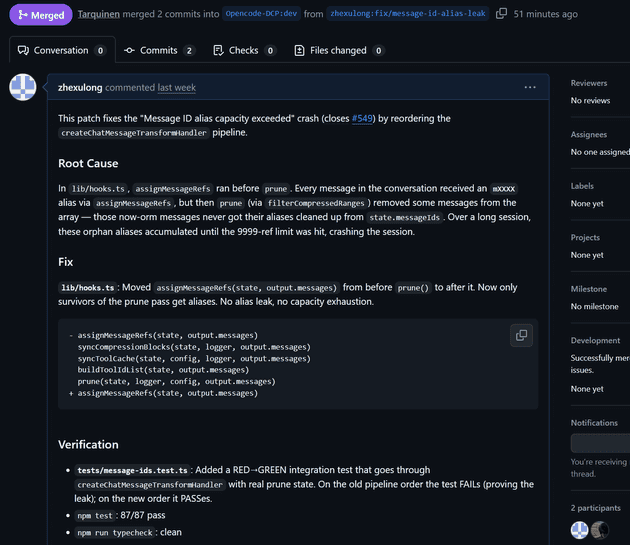The height and width of the screenshot is (545, 630).
Task: Open the issue #549 link
Action: [x=362, y=119]
